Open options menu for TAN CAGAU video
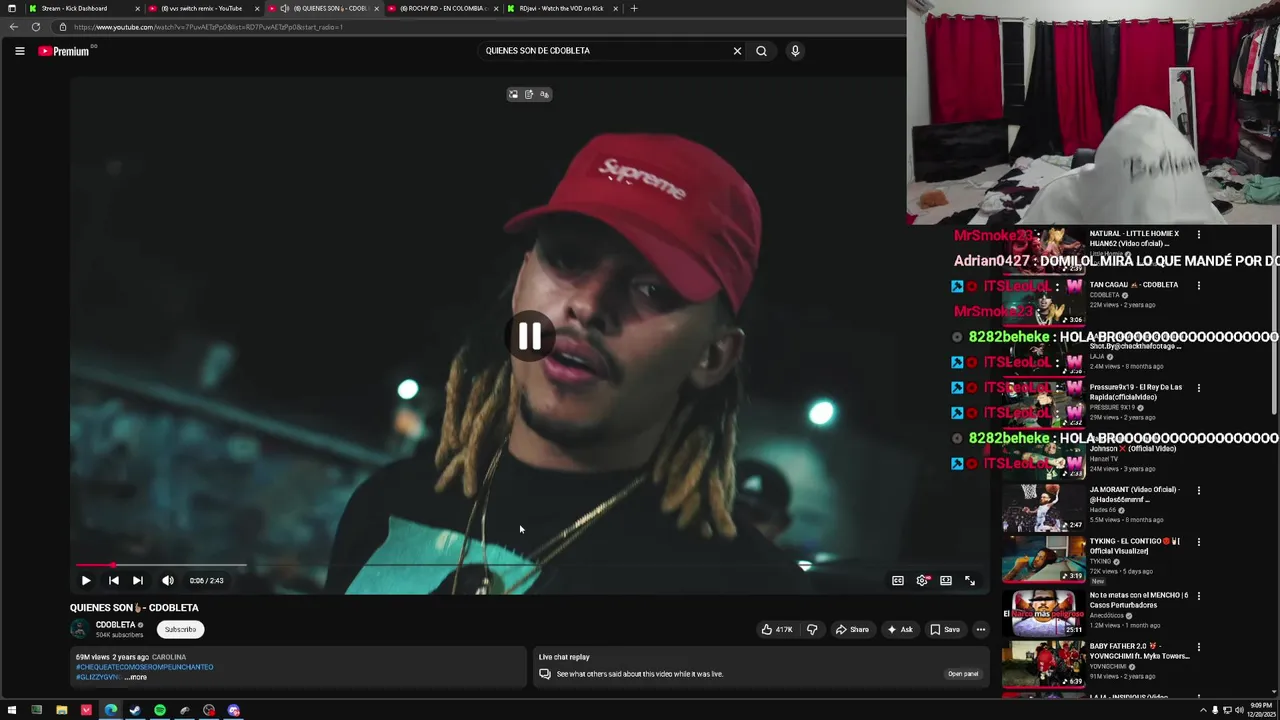This screenshot has height=720, width=1280. click(x=1199, y=285)
